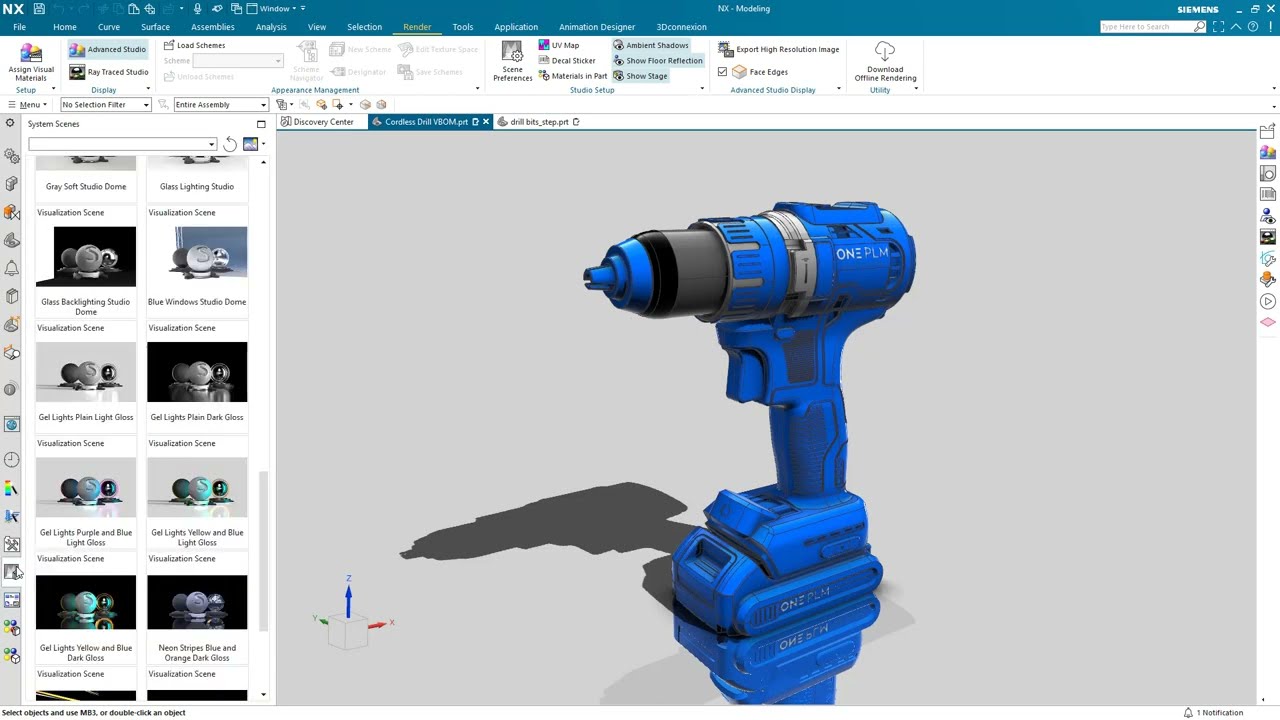Switch to Ray Traced Studio
1280x720 pixels.
109,72
